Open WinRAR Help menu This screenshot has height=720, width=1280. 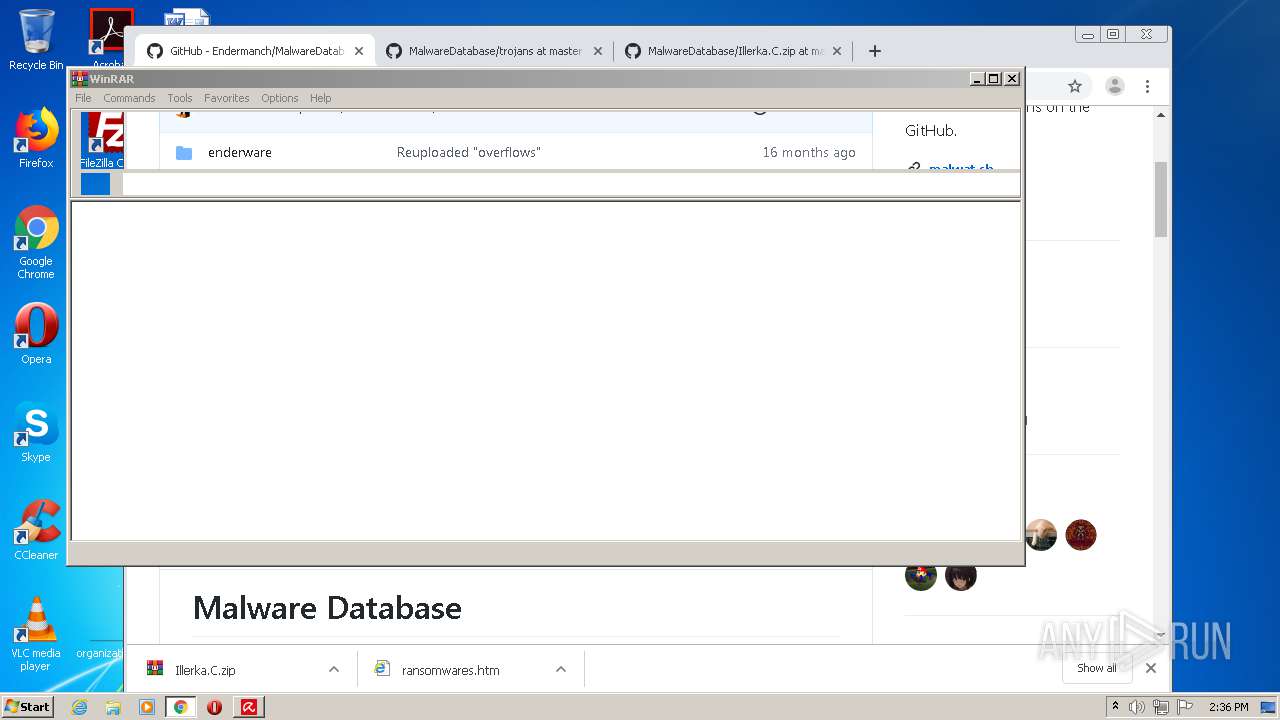tap(320, 98)
